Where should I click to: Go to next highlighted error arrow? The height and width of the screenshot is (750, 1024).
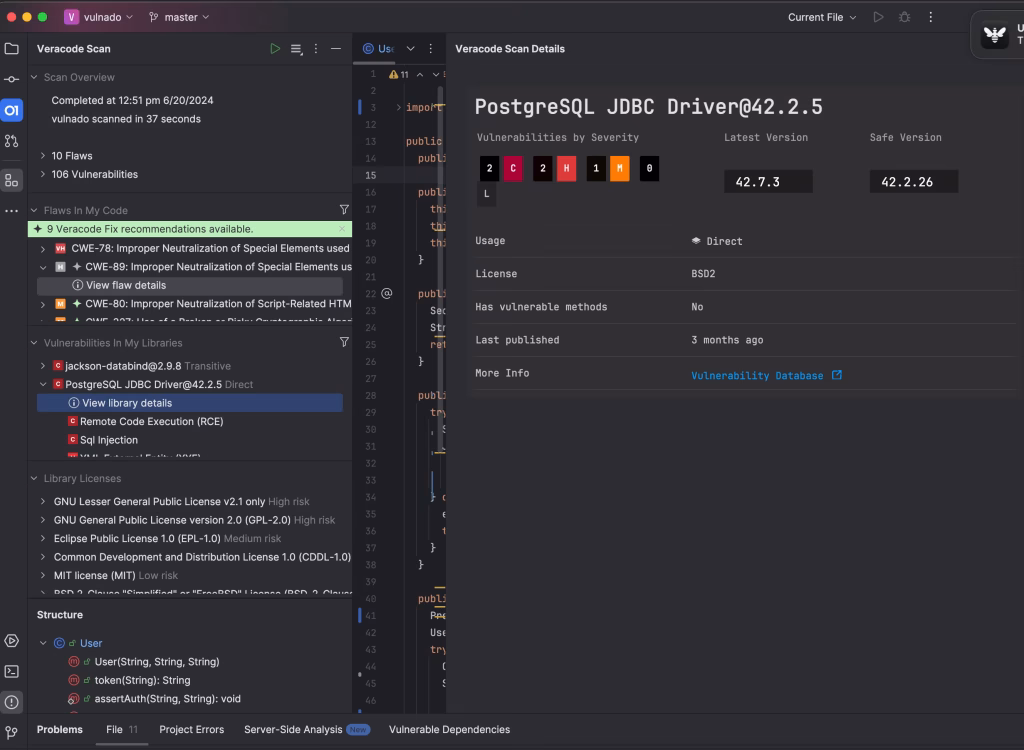(436, 74)
